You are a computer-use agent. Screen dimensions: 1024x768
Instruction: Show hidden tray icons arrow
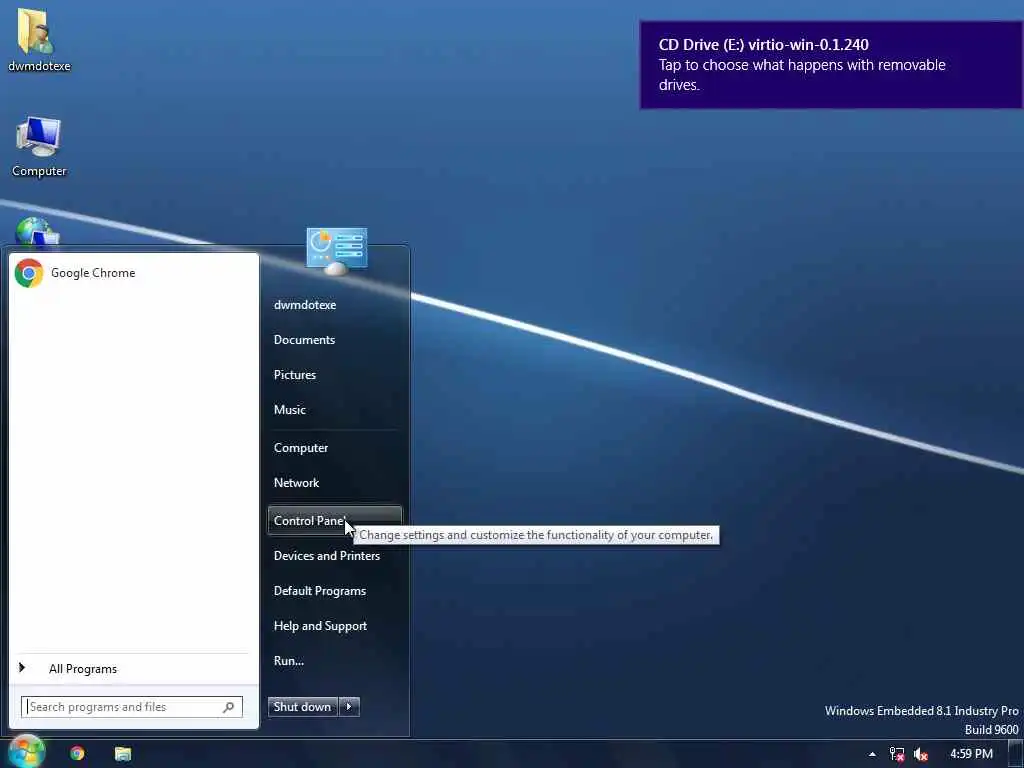point(872,754)
